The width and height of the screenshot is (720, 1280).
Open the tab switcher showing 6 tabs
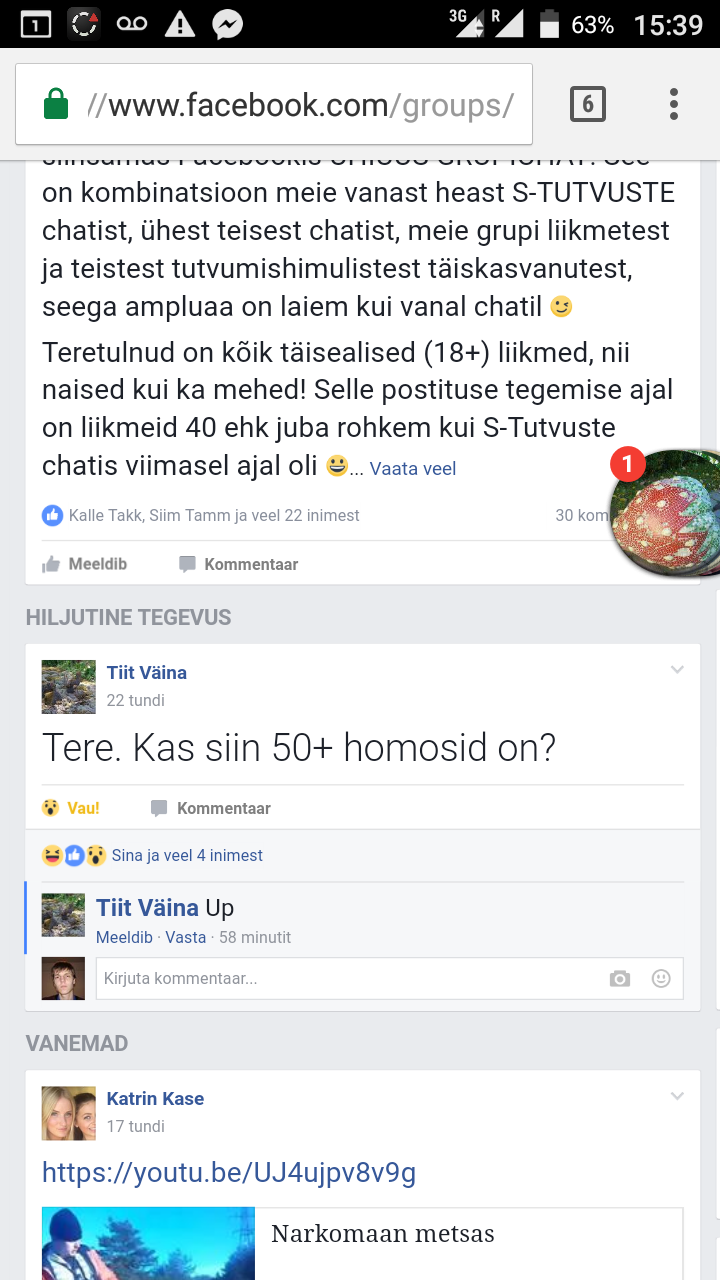(x=588, y=104)
